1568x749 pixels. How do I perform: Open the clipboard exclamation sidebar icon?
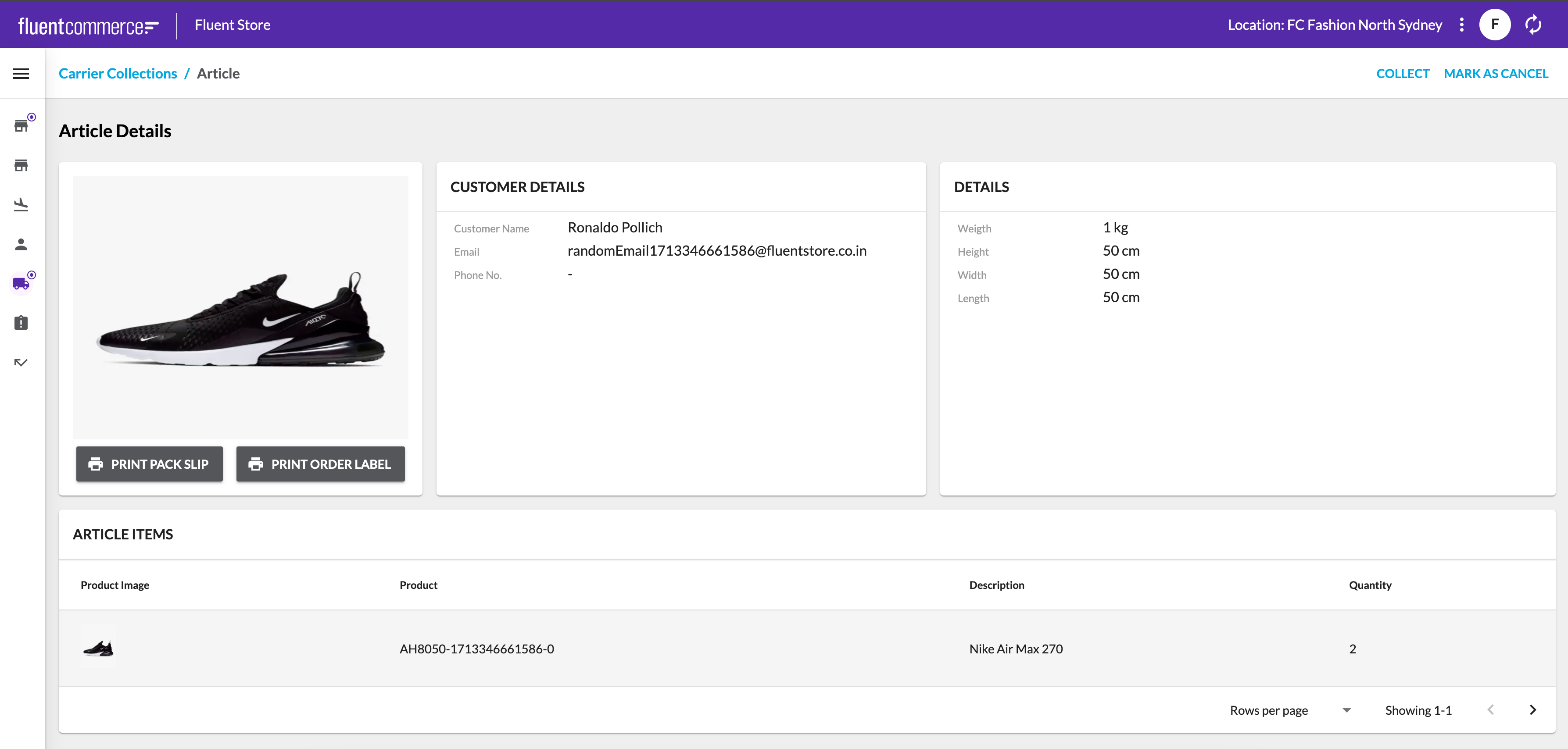[21, 322]
